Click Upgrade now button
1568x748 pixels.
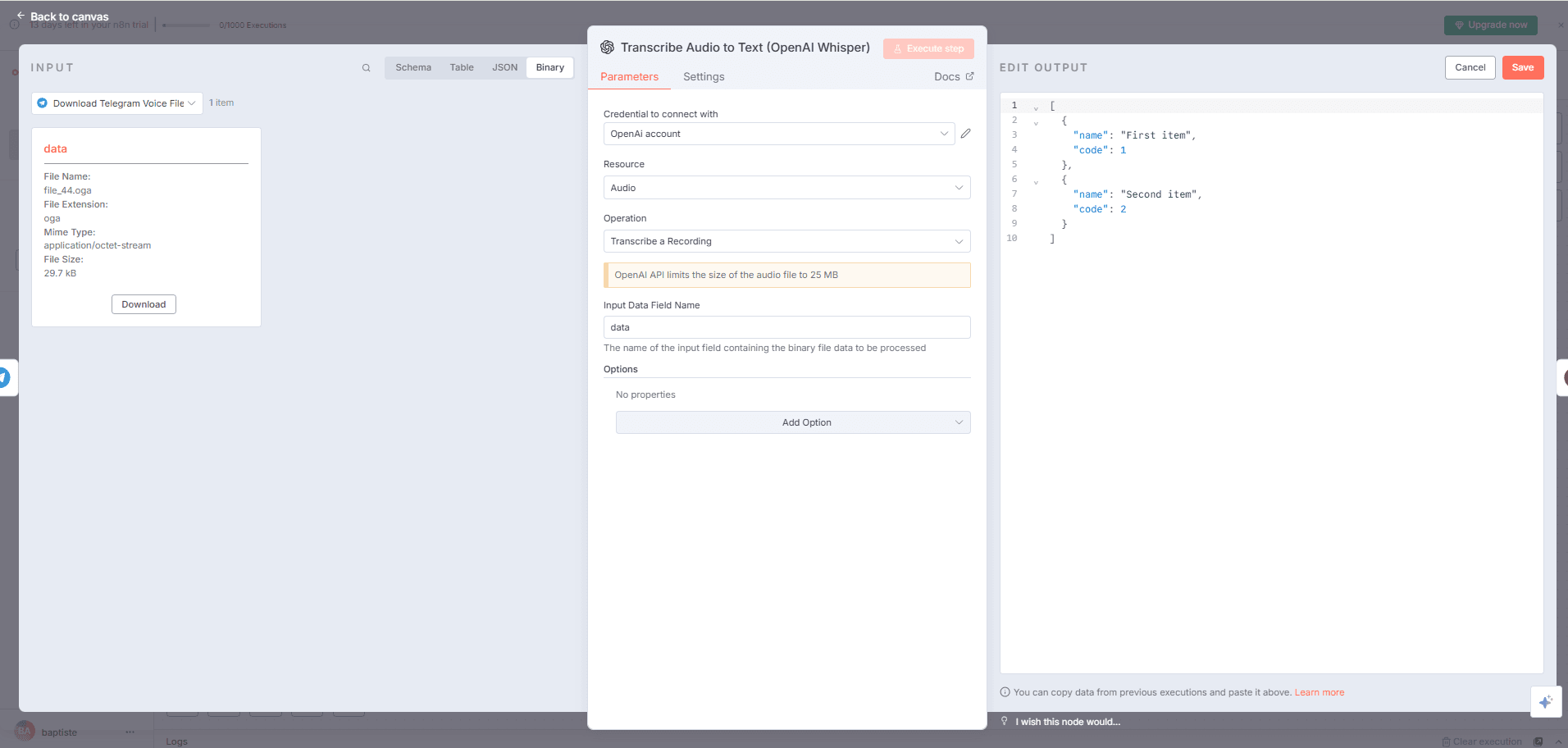tap(1490, 25)
